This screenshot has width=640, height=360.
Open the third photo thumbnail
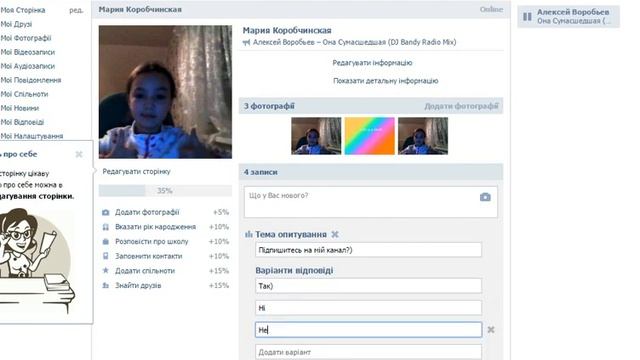coord(423,136)
